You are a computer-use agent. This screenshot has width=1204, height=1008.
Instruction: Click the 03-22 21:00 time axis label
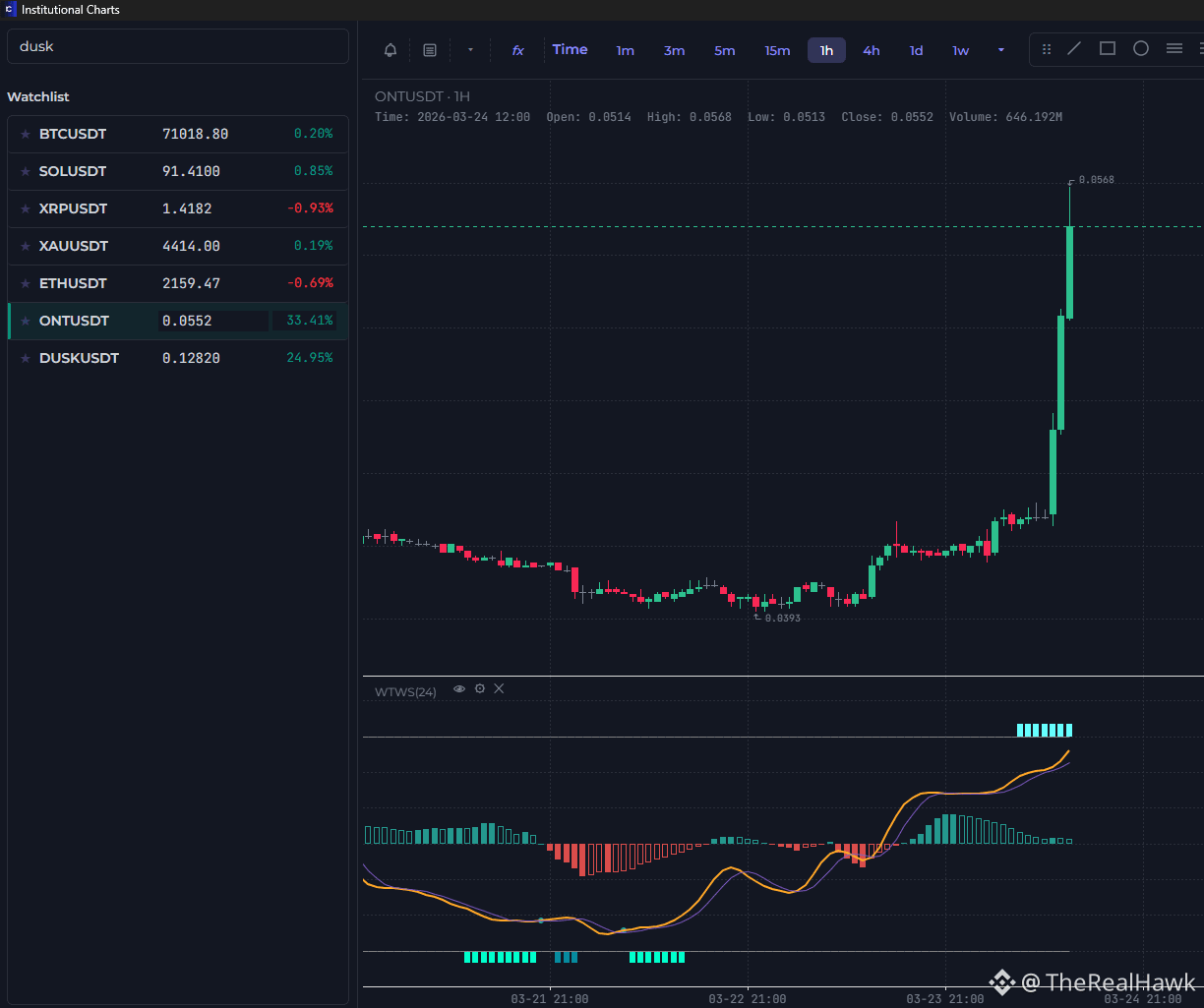(x=748, y=999)
